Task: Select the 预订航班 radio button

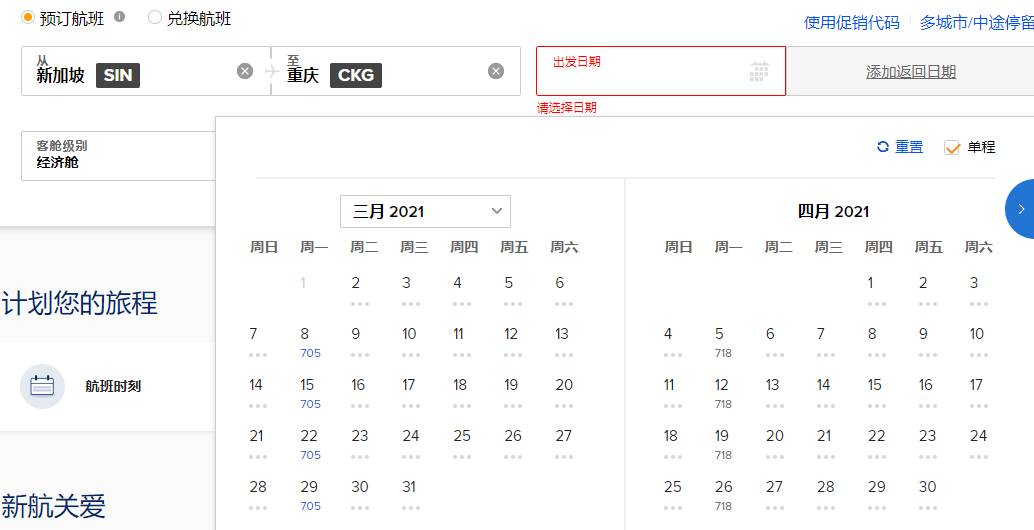Action: [x=28, y=18]
